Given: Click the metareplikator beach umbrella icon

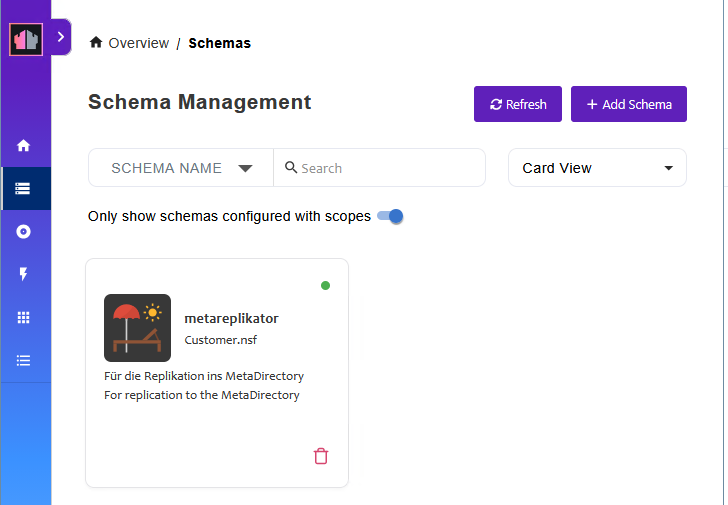Looking at the screenshot, I should [x=137, y=327].
